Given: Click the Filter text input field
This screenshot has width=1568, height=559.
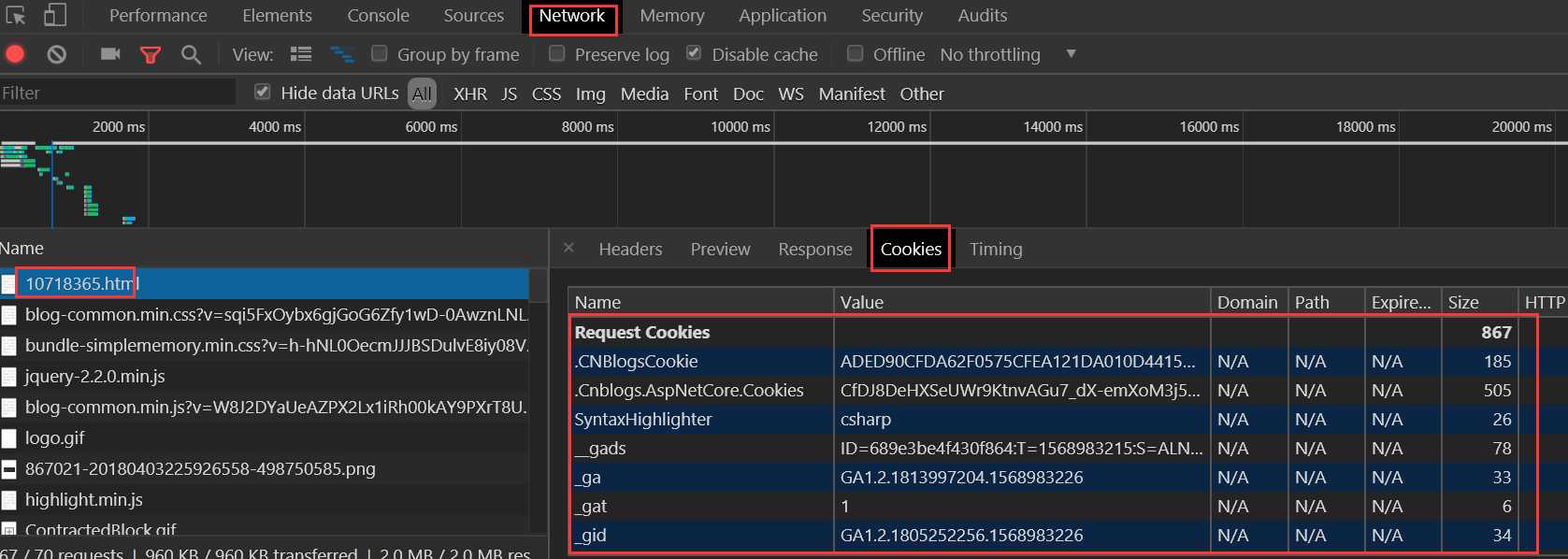Looking at the screenshot, I should [x=117, y=93].
